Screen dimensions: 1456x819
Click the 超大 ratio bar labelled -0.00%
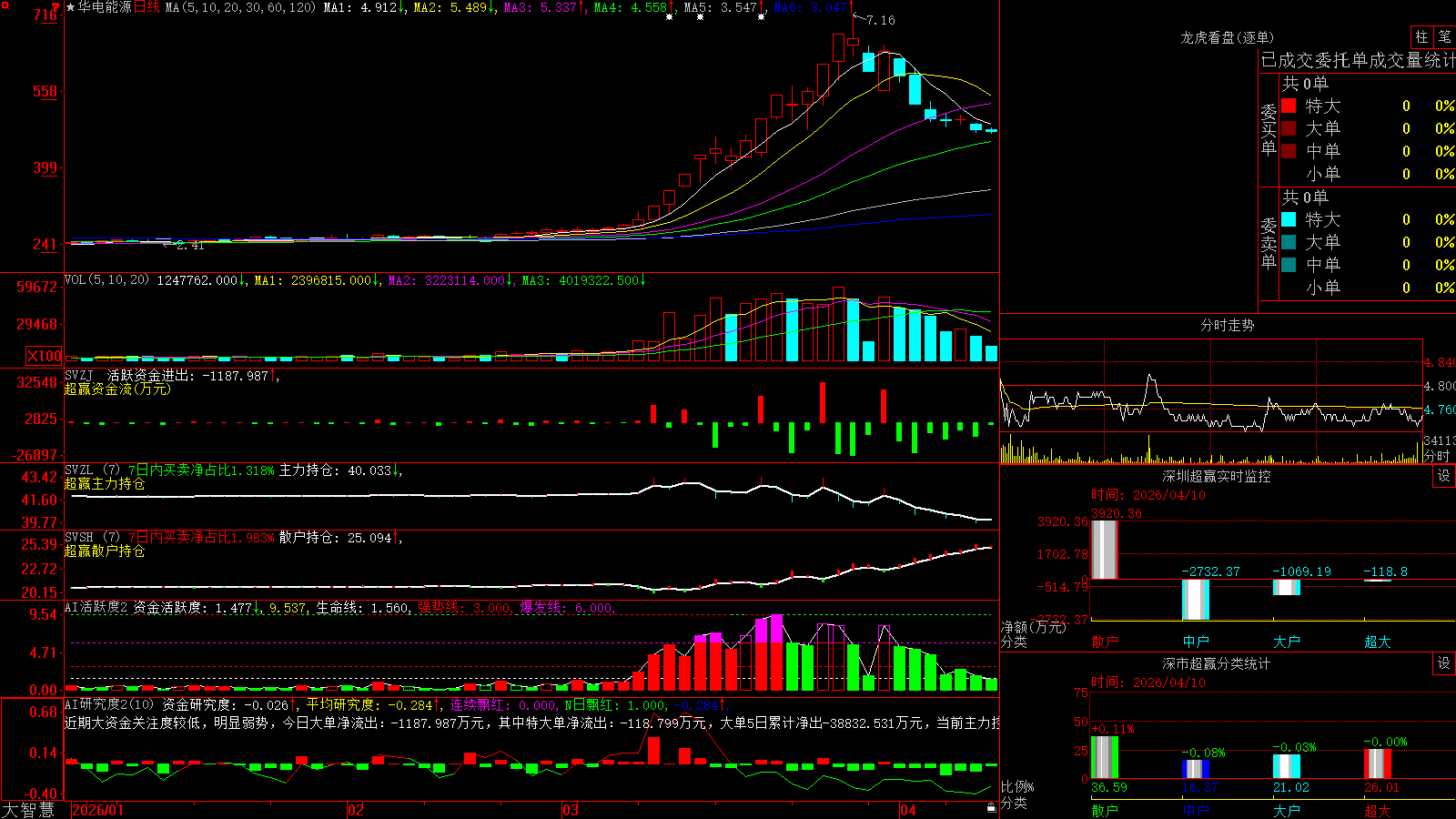click(x=1378, y=763)
